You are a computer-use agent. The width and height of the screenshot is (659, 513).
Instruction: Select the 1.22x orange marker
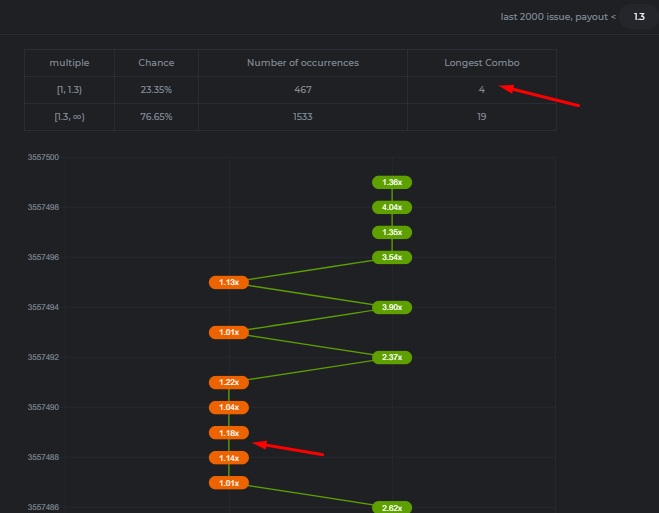[x=229, y=383]
